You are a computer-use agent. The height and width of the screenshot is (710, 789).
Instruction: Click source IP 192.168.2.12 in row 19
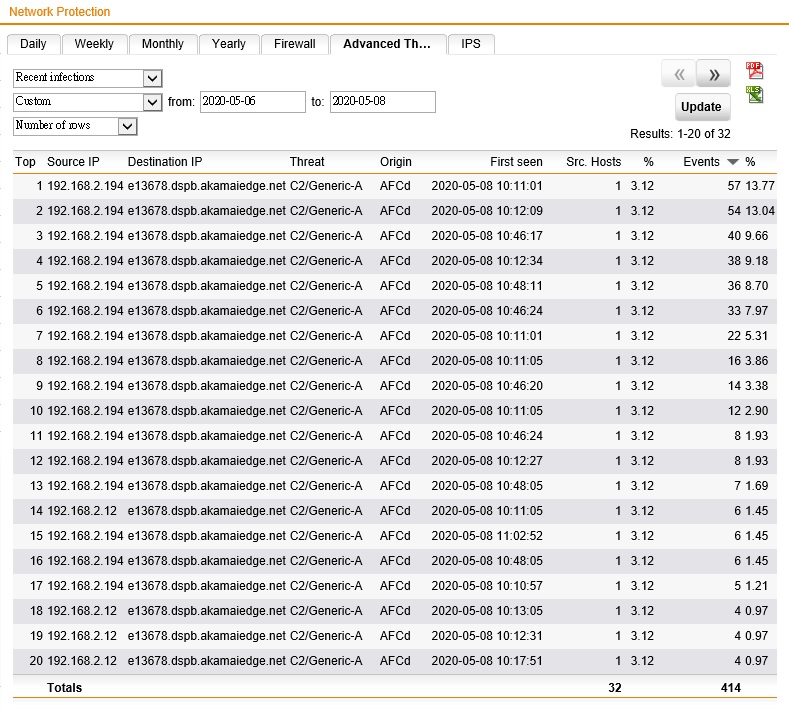pyautogui.click(x=82, y=636)
